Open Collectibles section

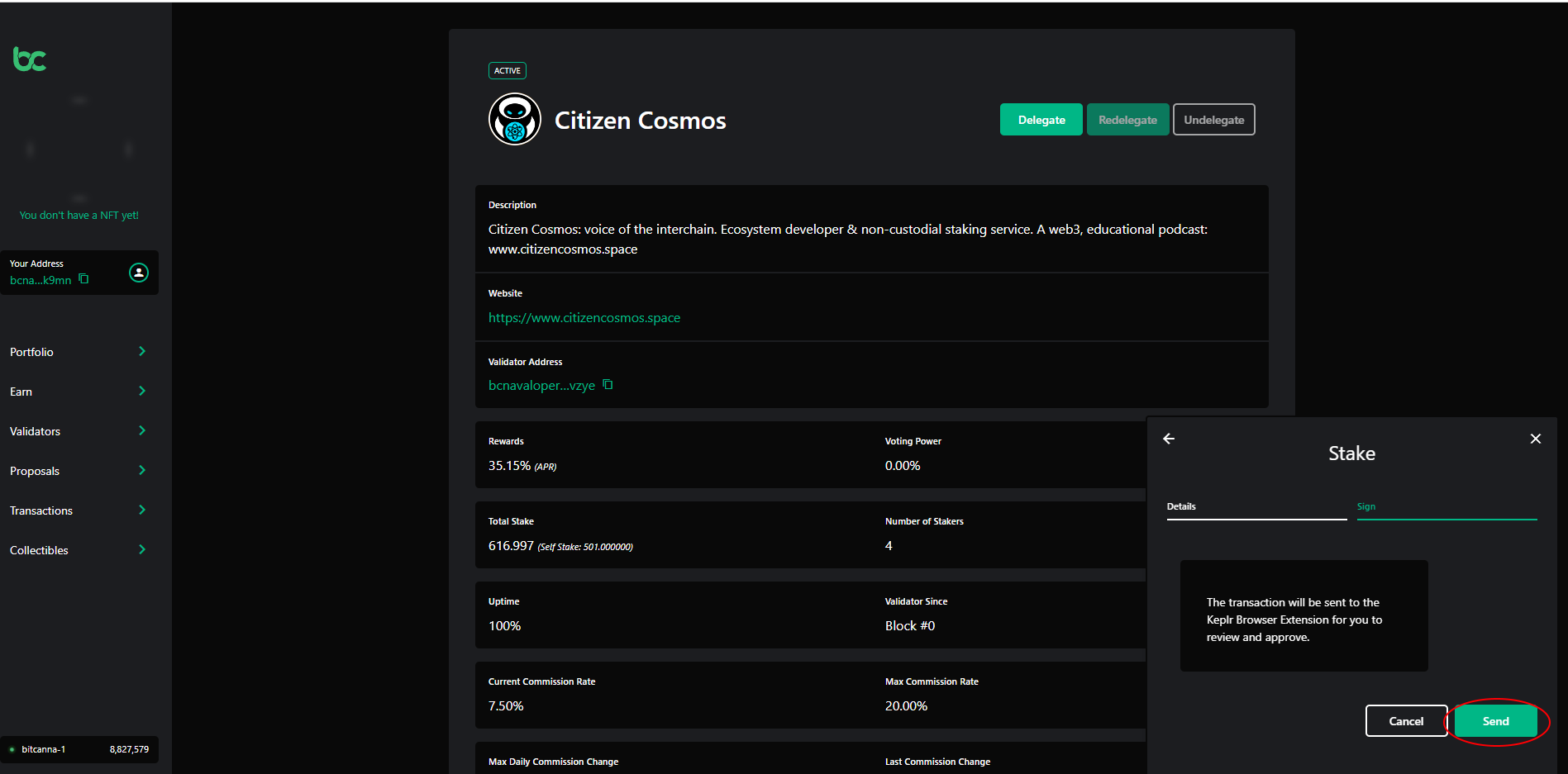(x=39, y=550)
